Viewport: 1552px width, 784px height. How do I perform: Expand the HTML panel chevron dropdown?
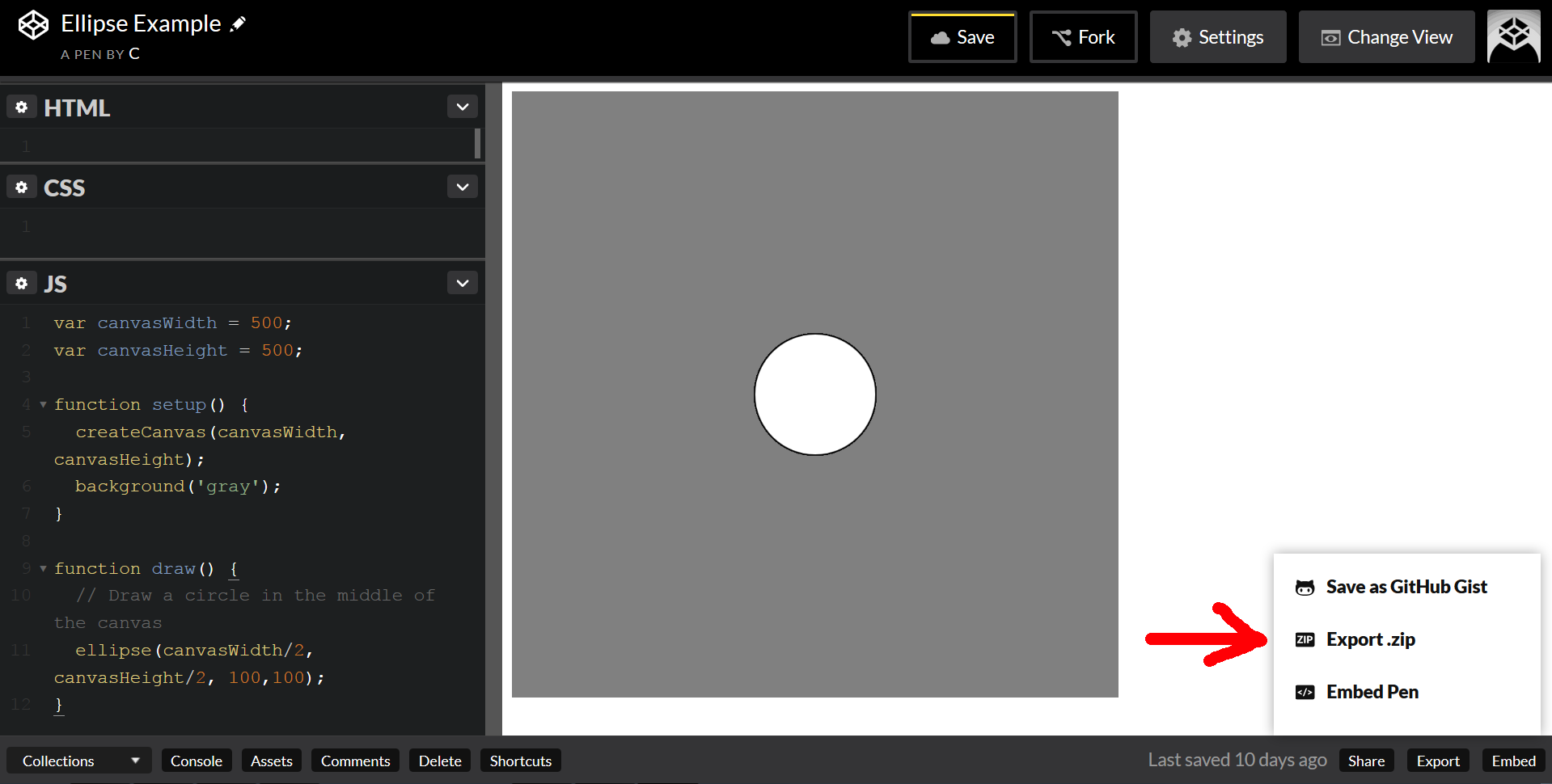(x=463, y=107)
